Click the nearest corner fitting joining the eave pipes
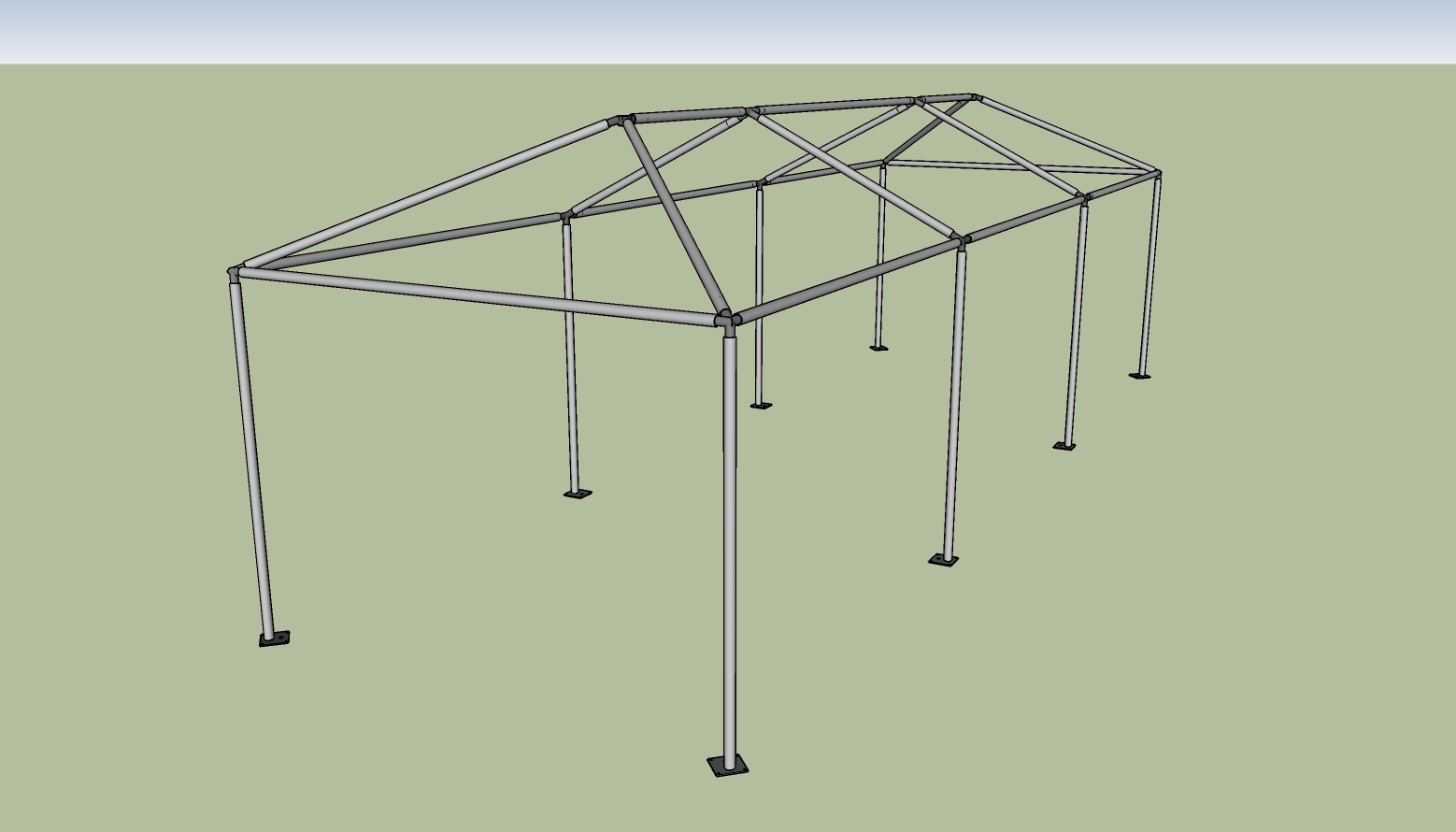1456x832 pixels. (727, 322)
